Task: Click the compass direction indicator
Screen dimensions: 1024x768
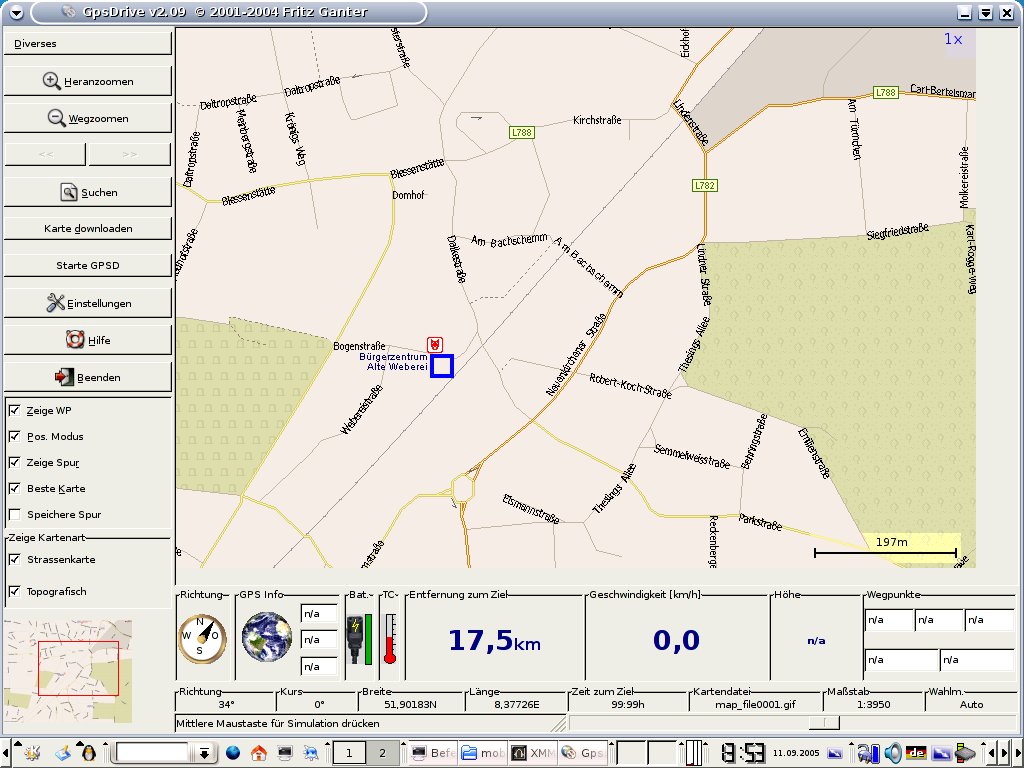Action: pyautogui.click(x=202, y=639)
